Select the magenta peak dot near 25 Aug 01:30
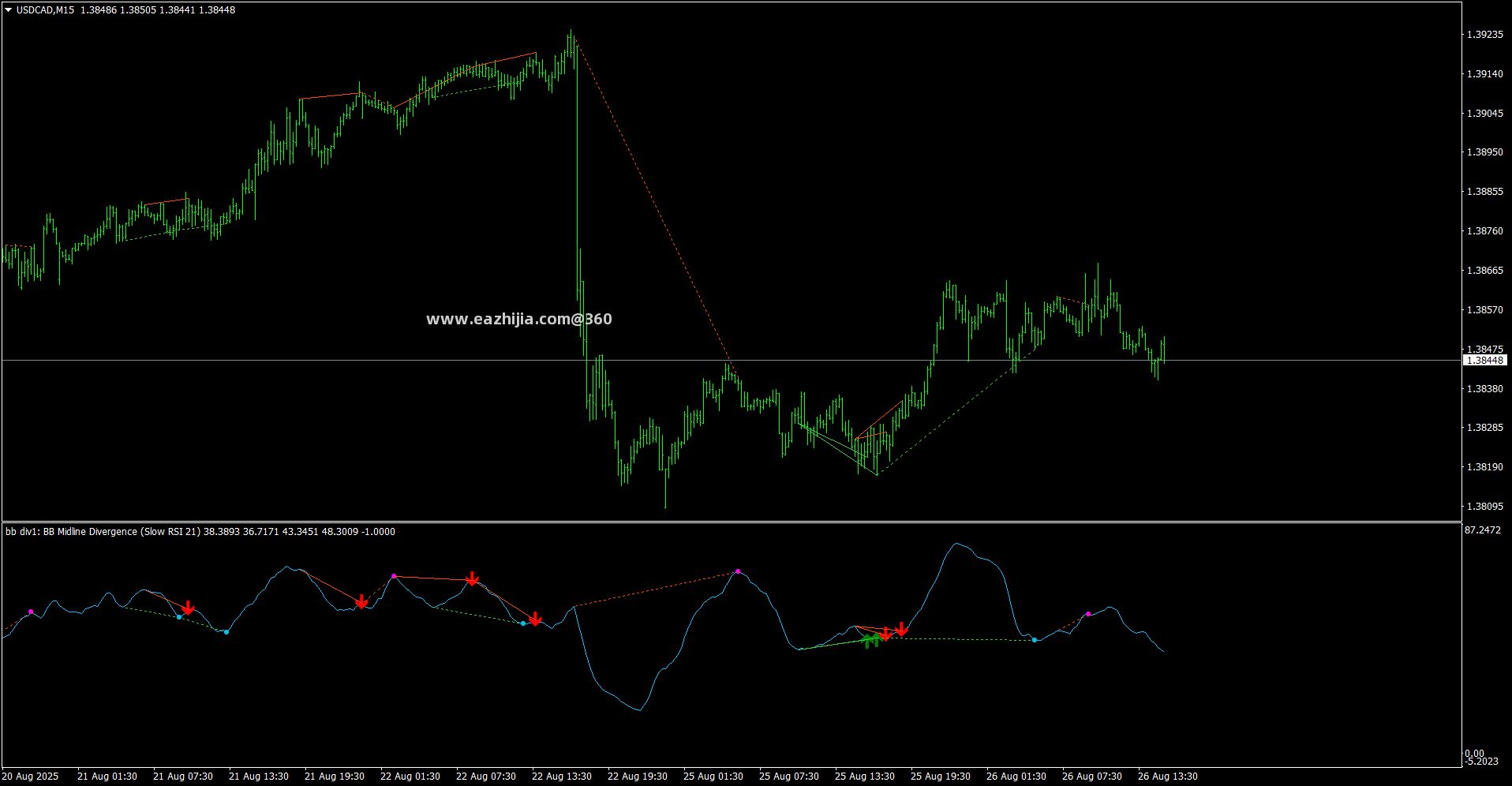The height and width of the screenshot is (786, 1512). [738, 571]
